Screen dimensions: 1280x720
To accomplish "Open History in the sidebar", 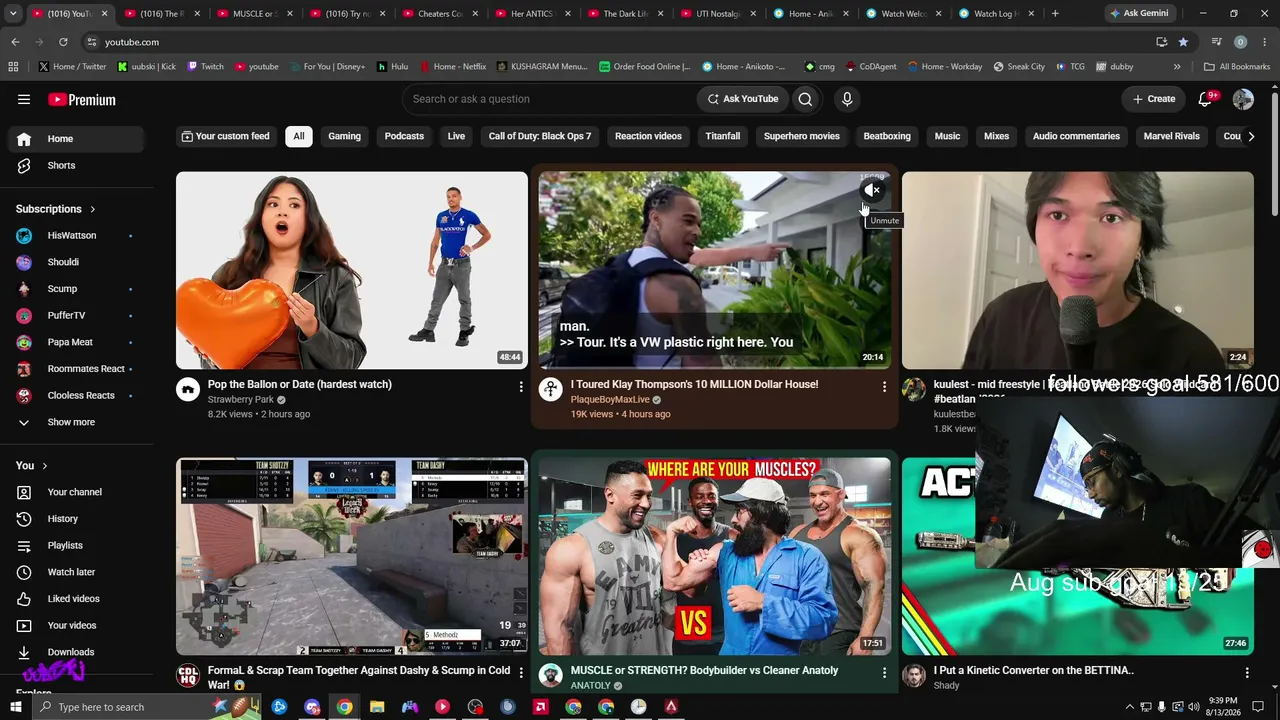I will (x=76, y=519).
